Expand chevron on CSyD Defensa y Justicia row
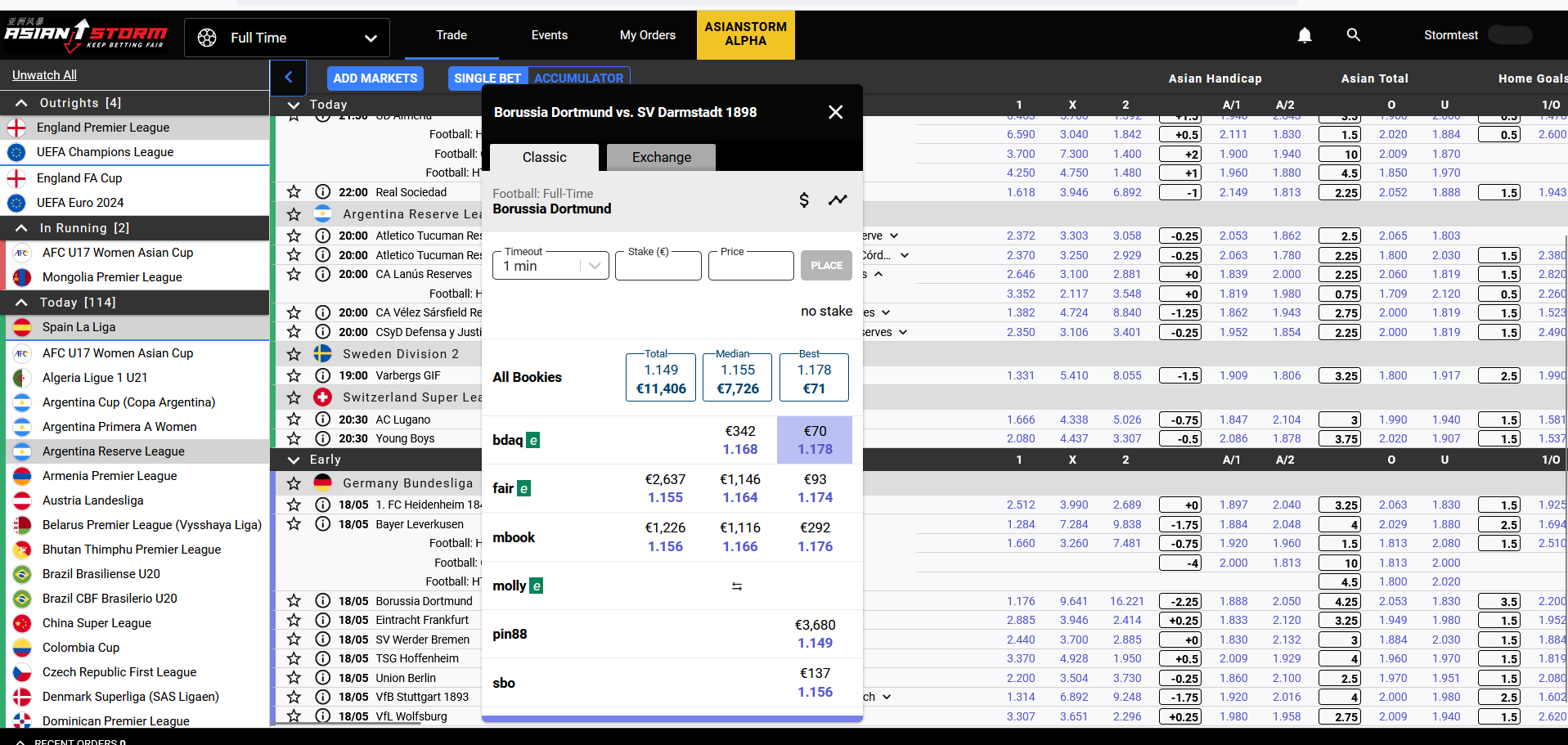 click(x=903, y=332)
